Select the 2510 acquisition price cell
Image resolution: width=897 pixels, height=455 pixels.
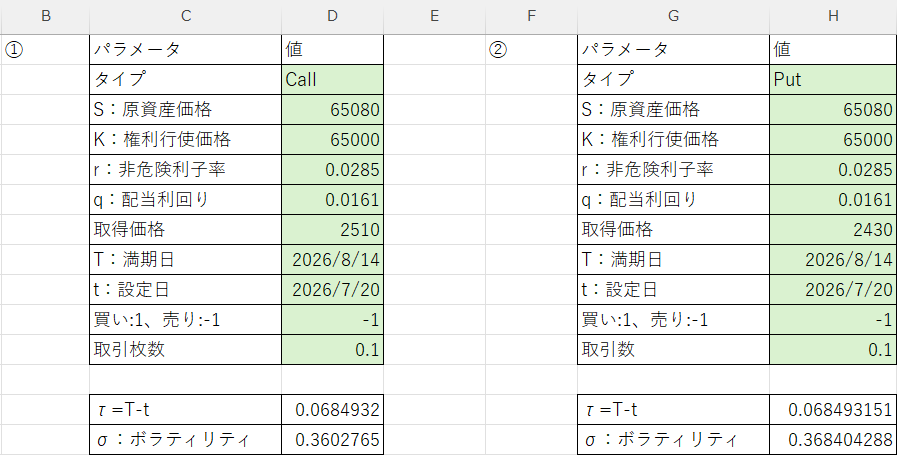point(332,230)
